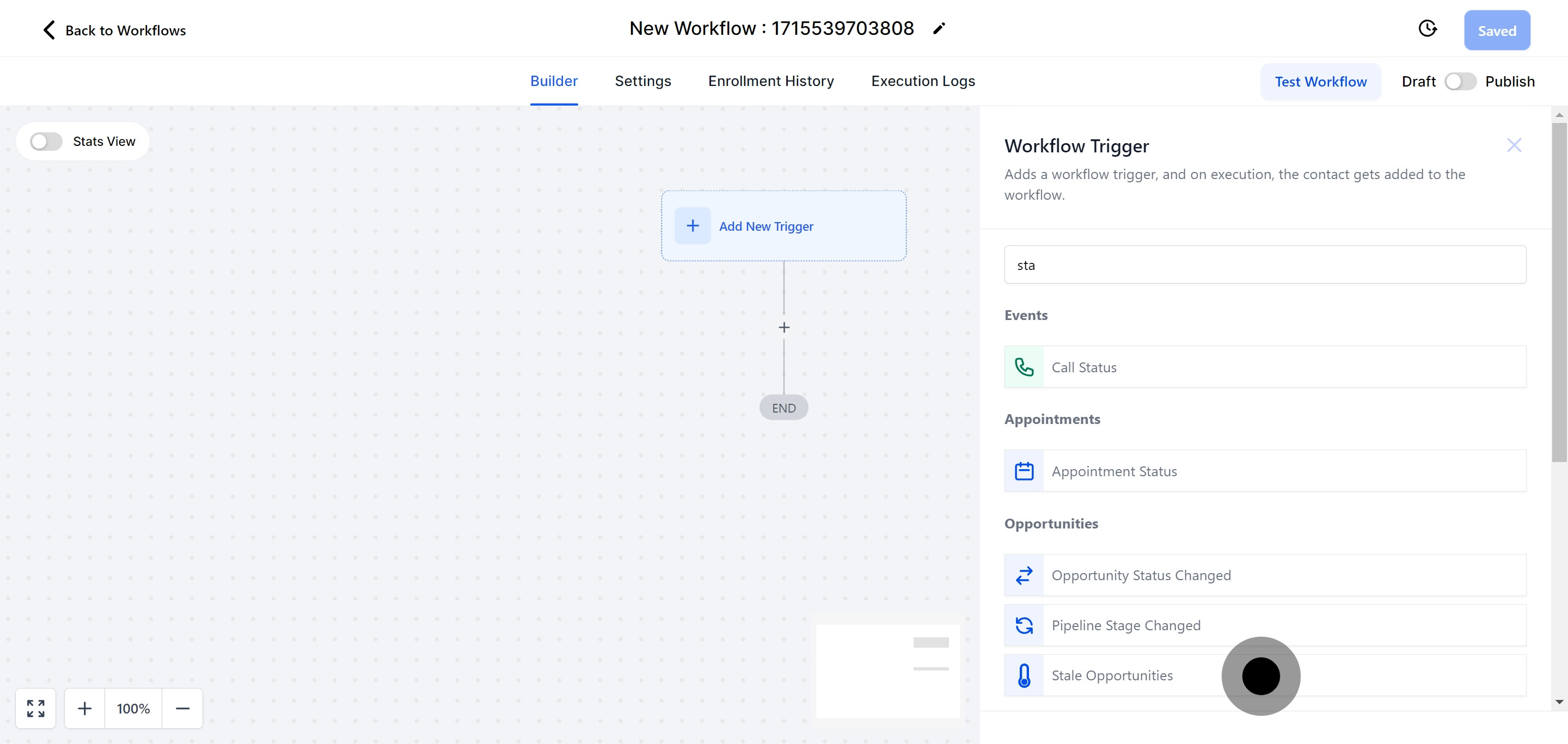Click the pencil icon to rename workflow
Screen dimensions: 1568x744
pyautogui.click(x=939, y=29)
